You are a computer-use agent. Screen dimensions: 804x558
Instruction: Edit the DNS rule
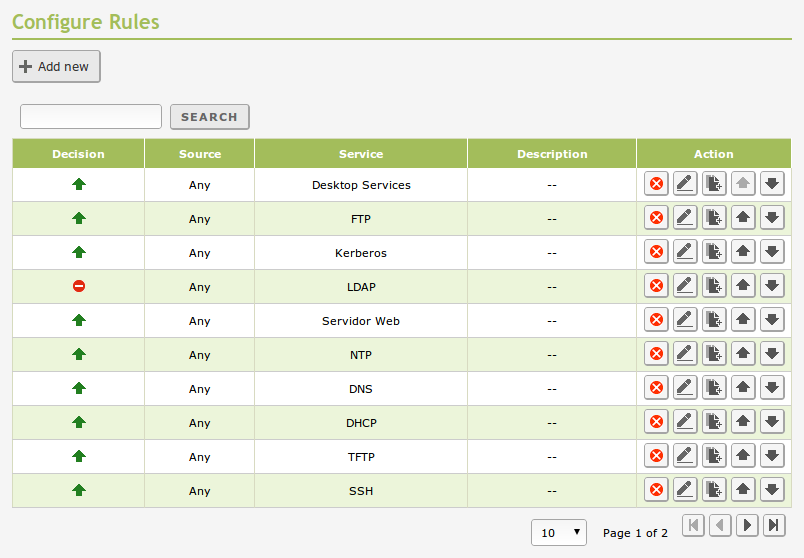pos(685,388)
